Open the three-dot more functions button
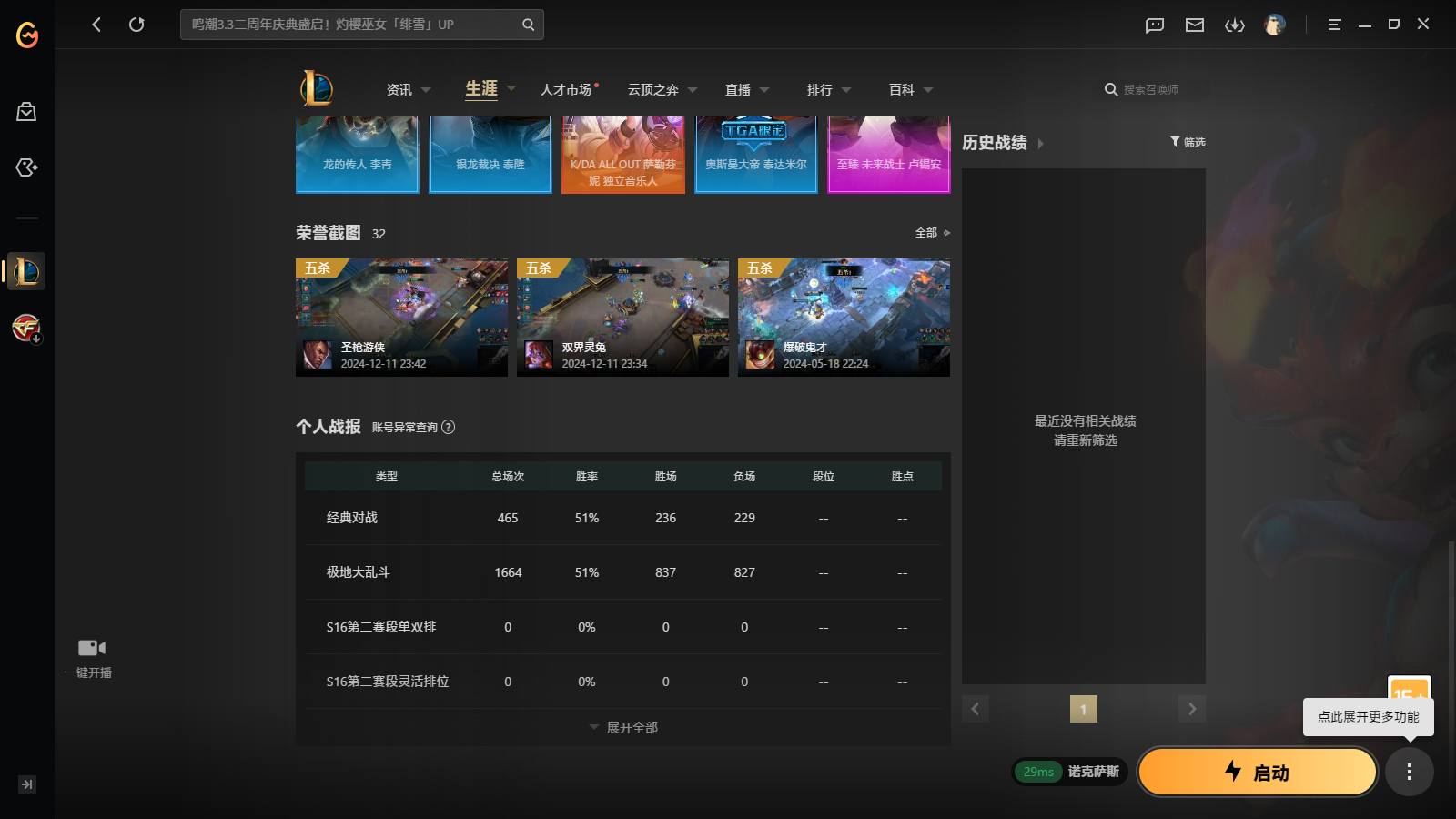1456x819 pixels. pyautogui.click(x=1410, y=773)
